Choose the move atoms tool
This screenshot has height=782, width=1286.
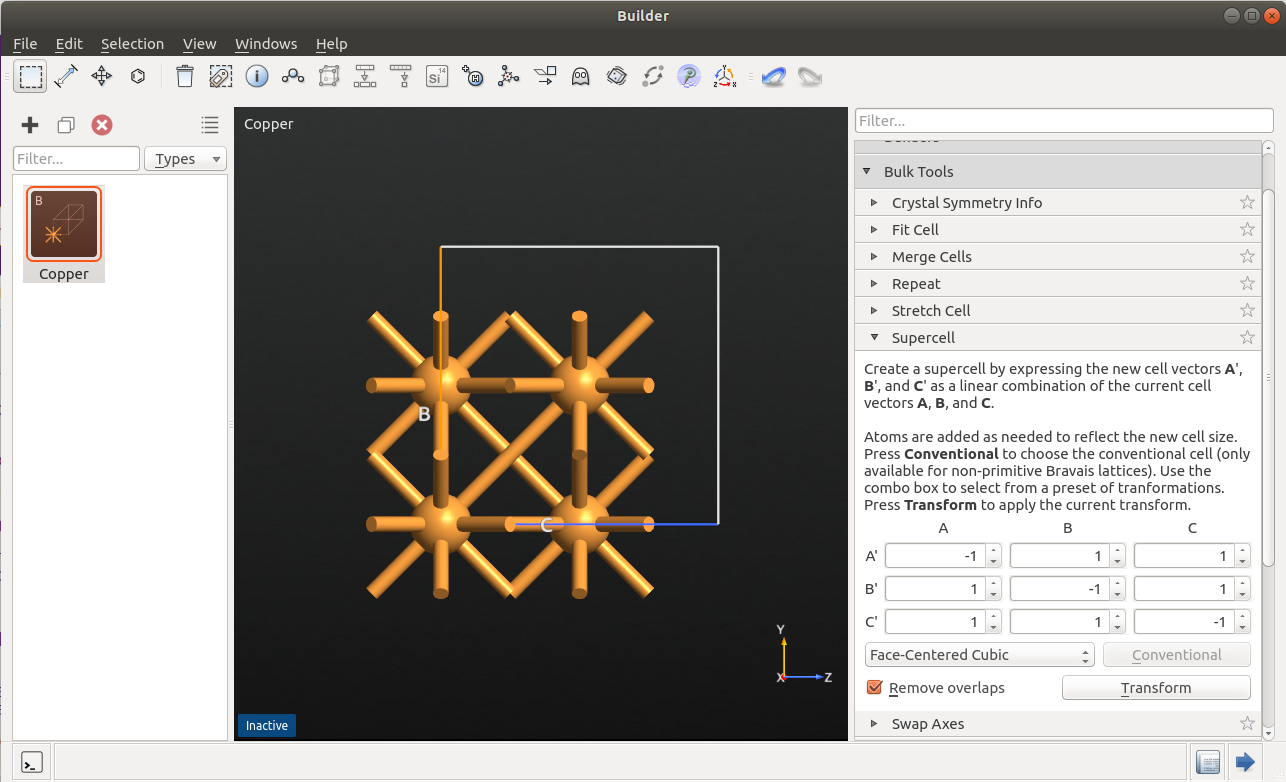coord(102,76)
